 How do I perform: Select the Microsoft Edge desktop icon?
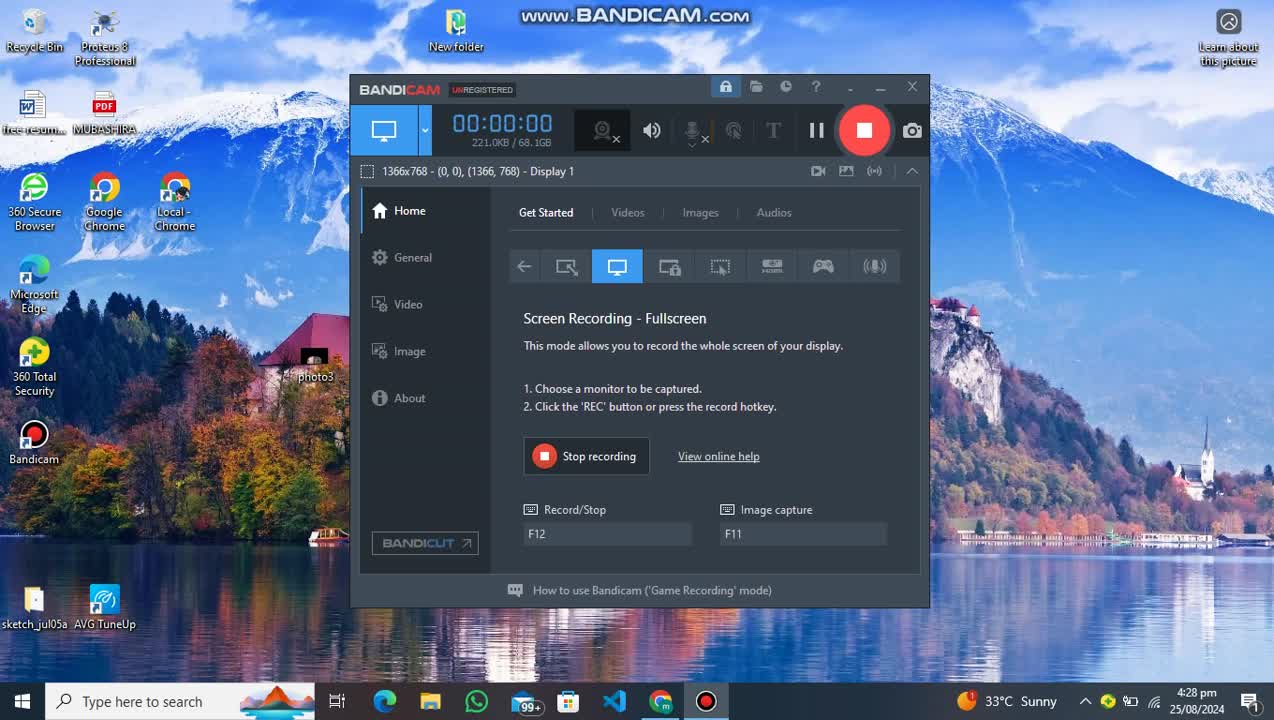tap(34, 285)
